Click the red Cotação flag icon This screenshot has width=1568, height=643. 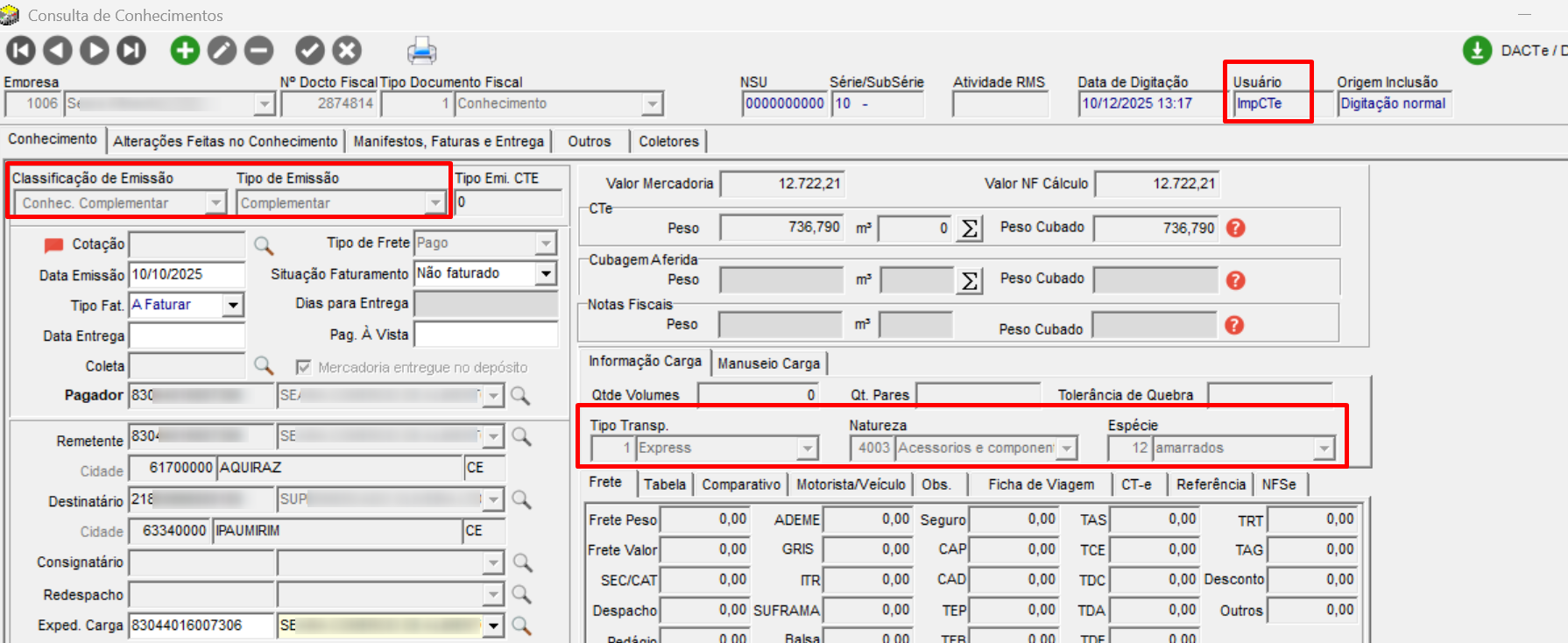pos(54,244)
